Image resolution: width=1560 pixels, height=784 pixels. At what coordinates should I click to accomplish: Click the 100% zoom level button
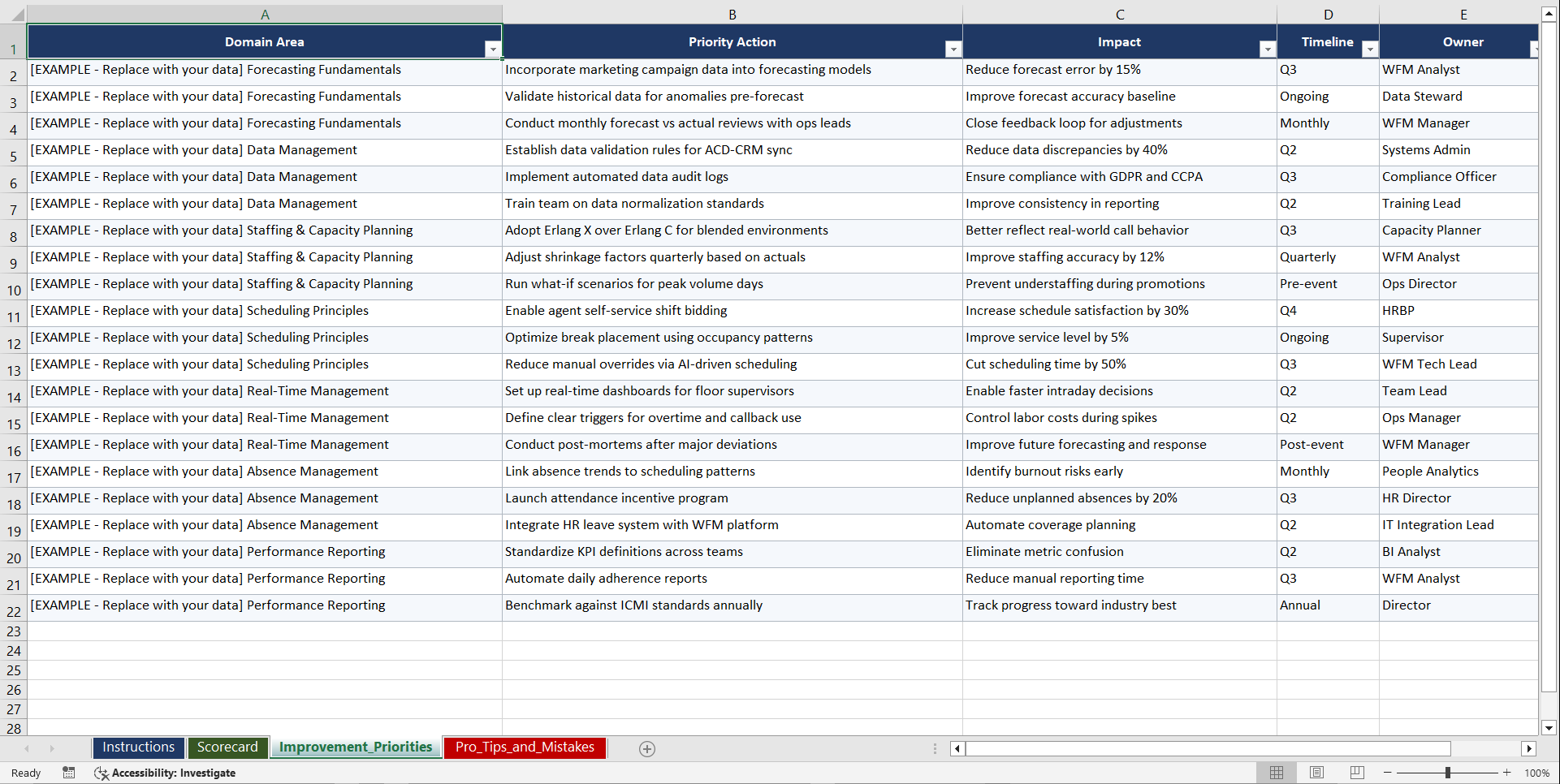click(1537, 773)
